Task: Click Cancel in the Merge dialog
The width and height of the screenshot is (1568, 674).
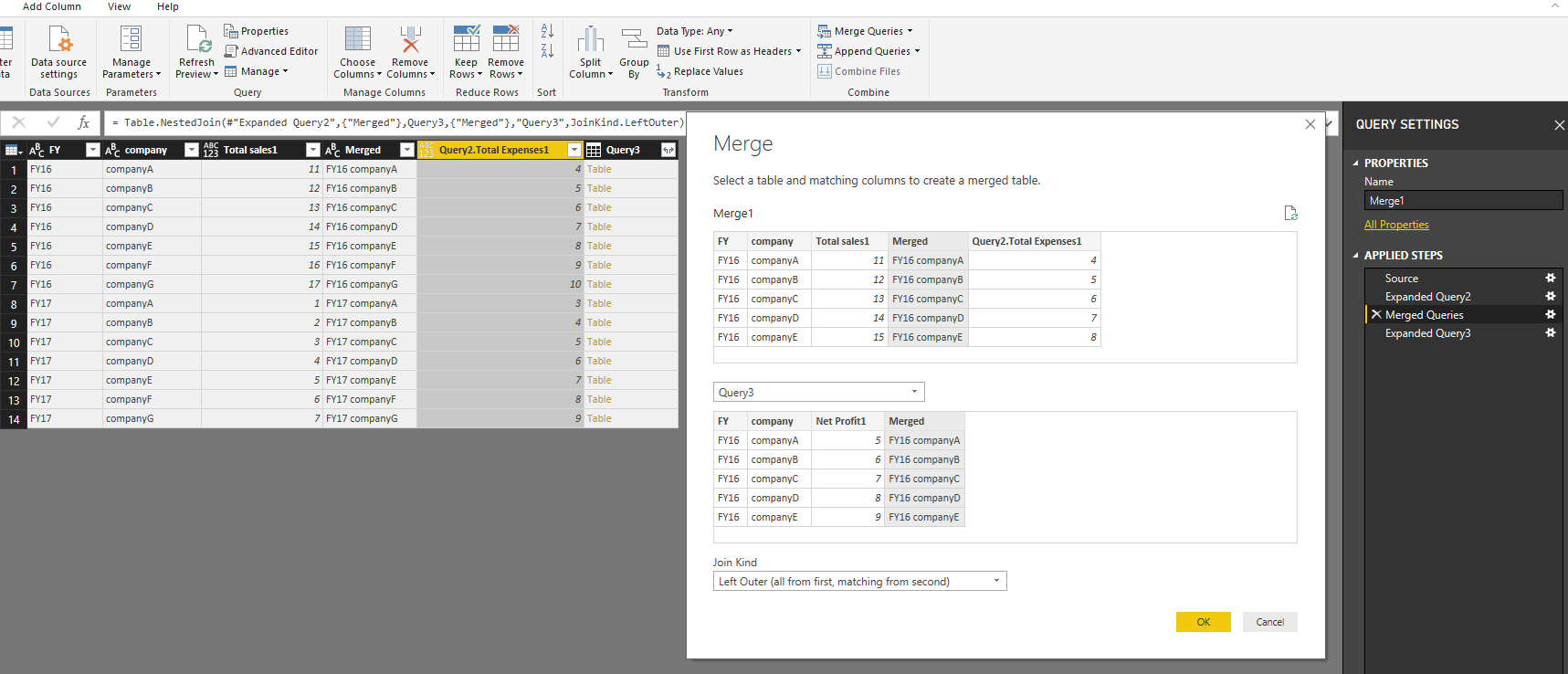Action: [x=1269, y=622]
